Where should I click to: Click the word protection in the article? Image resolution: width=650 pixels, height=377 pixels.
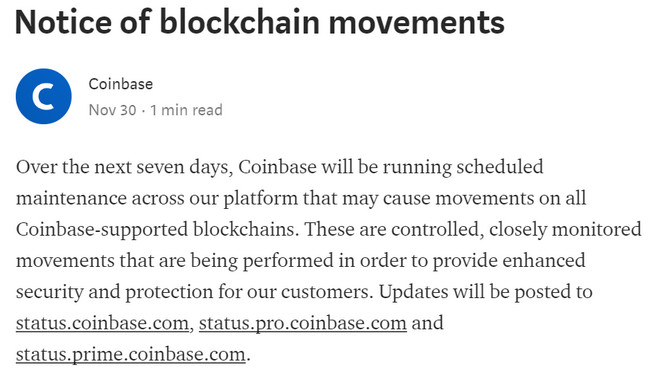click(169, 292)
